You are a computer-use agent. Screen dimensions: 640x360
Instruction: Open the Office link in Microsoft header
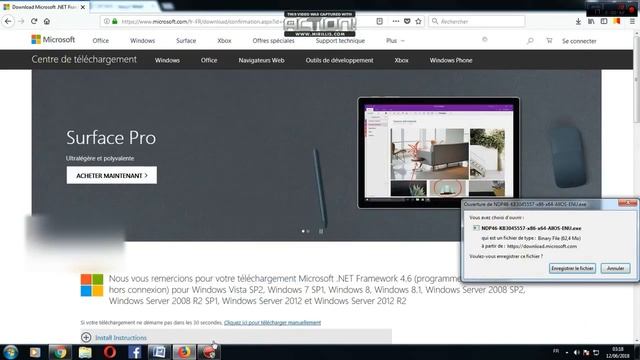(100, 41)
